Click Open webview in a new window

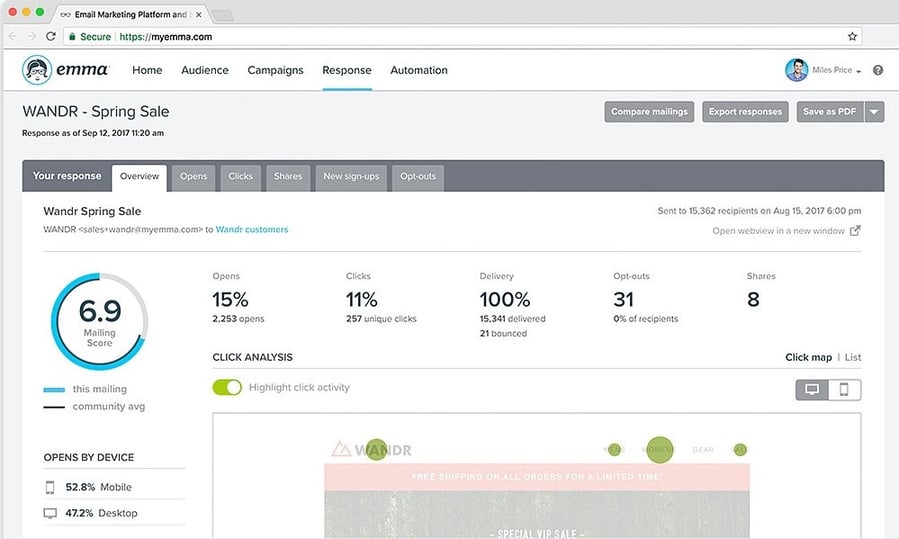(x=779, y=231)
